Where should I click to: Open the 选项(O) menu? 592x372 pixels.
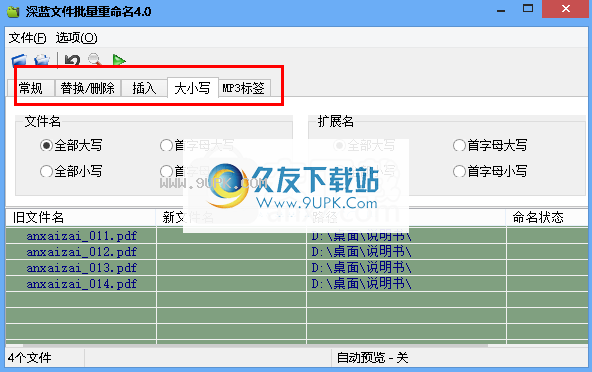pyautogui.click(x=77, y=38)
